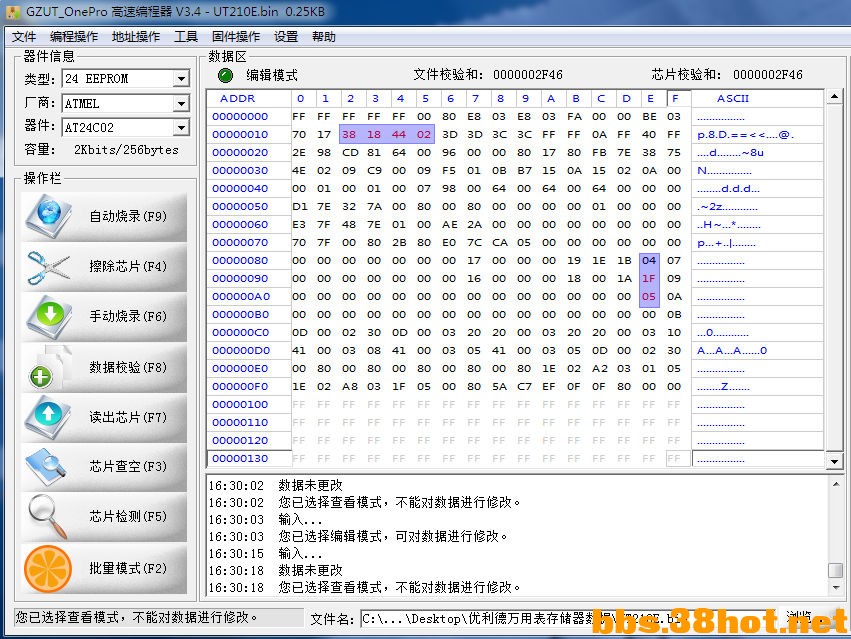Click the magnifying glass icon for 芯片检测 (F5)
Screen dimensions: 851x639
(x=48, y=516)
